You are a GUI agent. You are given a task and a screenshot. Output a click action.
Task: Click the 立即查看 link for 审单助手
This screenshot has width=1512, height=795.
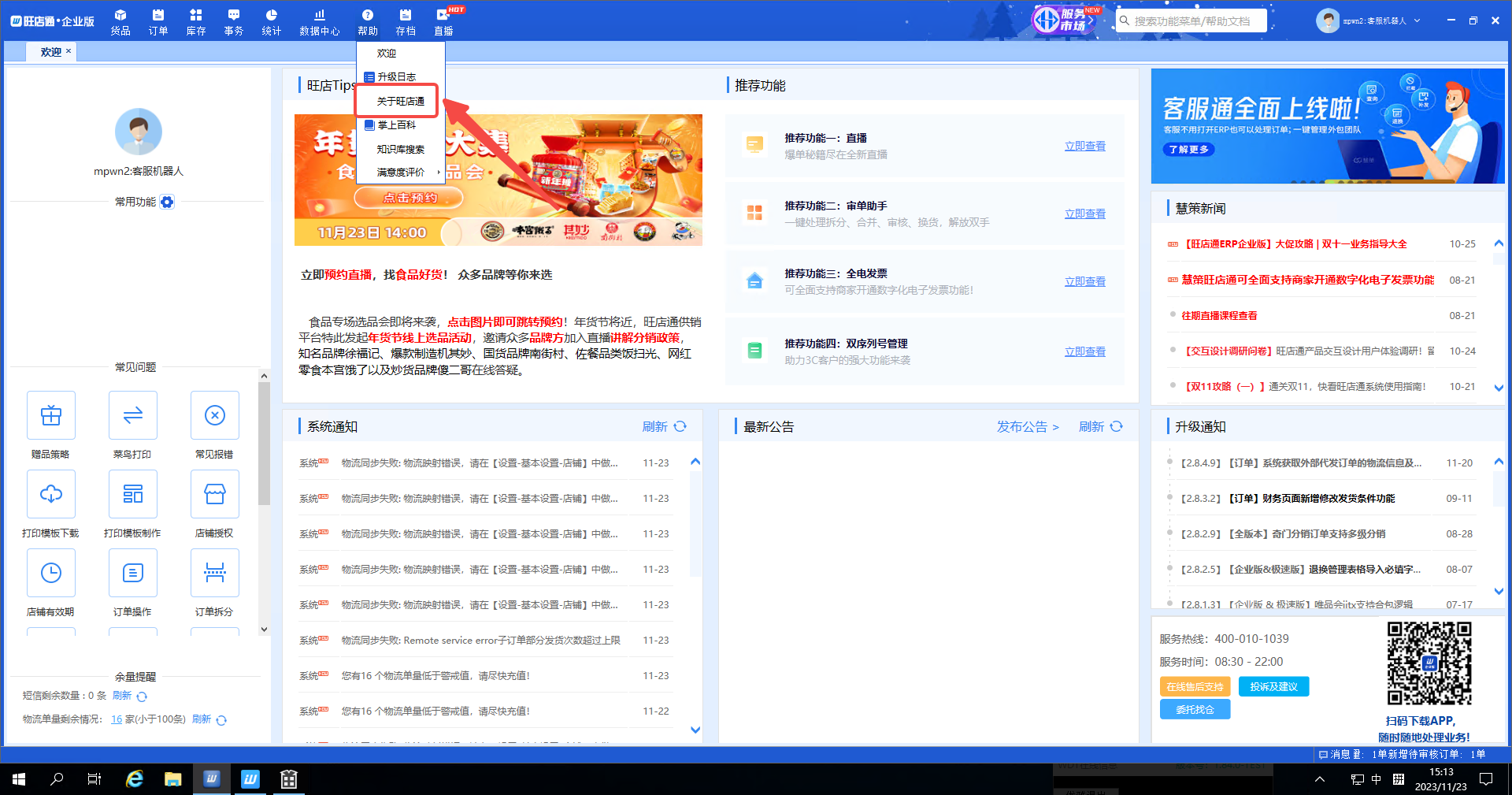point(1084,214)
